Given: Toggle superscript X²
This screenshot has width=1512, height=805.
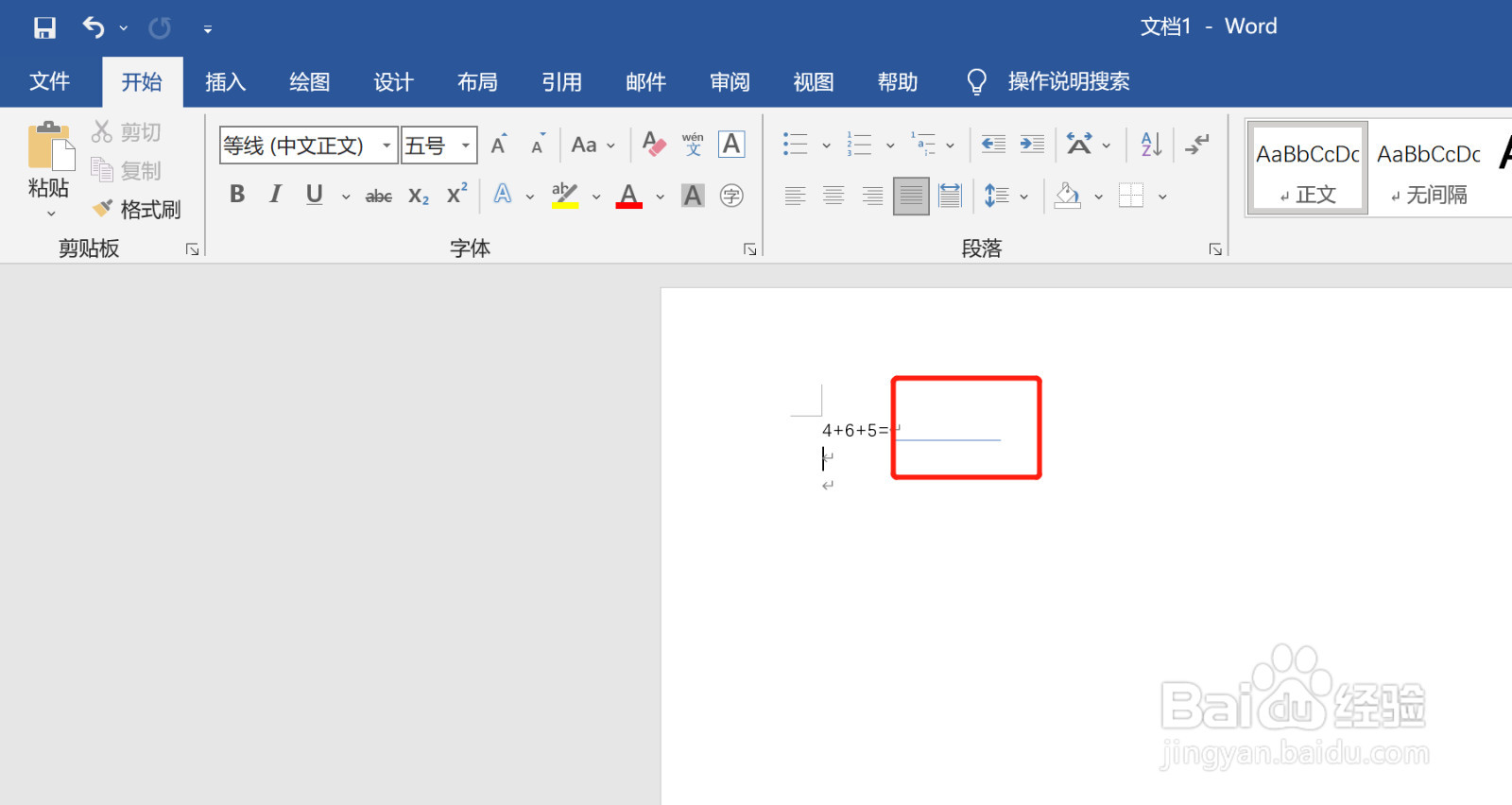Looking at the screenshot, I should click(457, 194).
